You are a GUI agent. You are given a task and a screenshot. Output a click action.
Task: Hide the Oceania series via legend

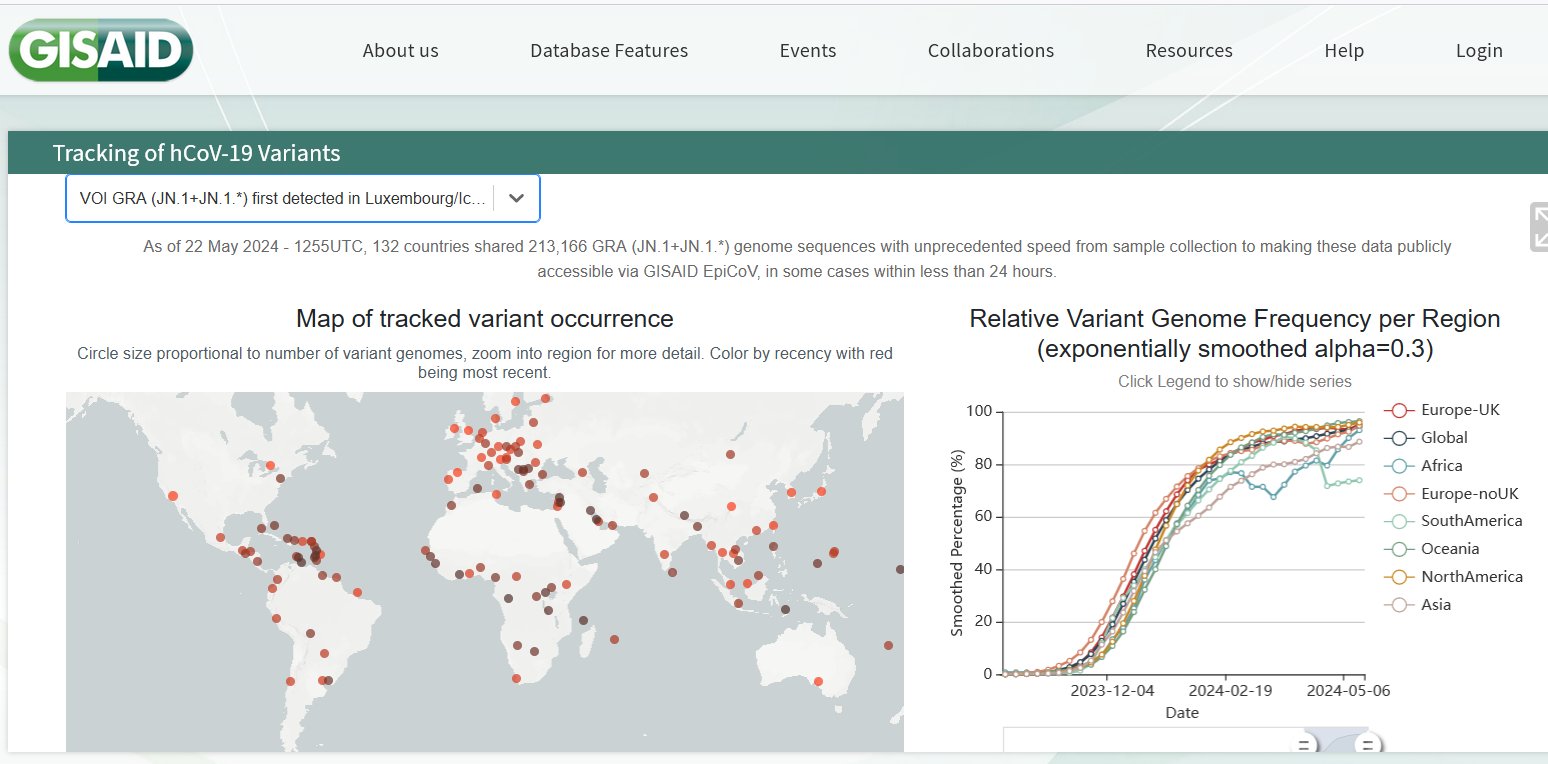tap(1399, 549)
